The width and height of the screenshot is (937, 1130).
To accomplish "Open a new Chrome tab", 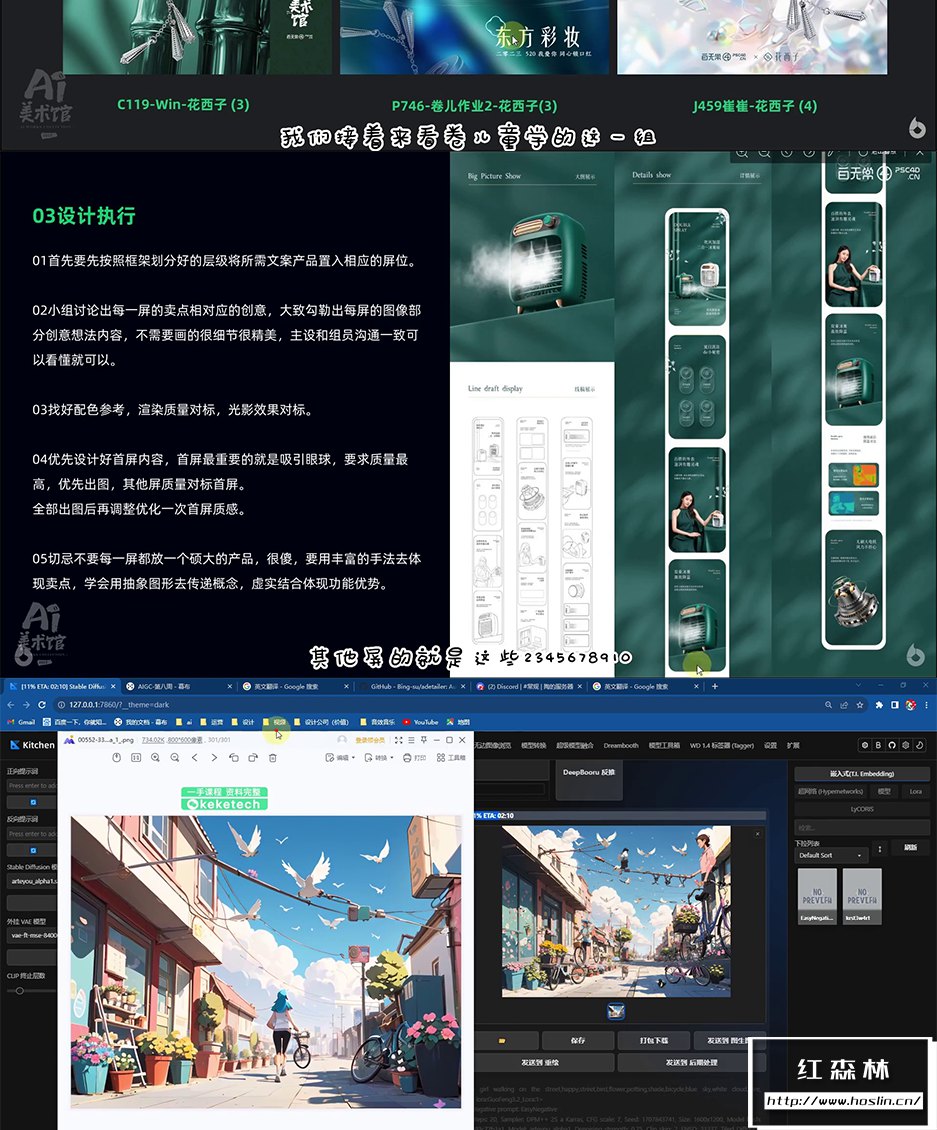I will pos(715,687).
